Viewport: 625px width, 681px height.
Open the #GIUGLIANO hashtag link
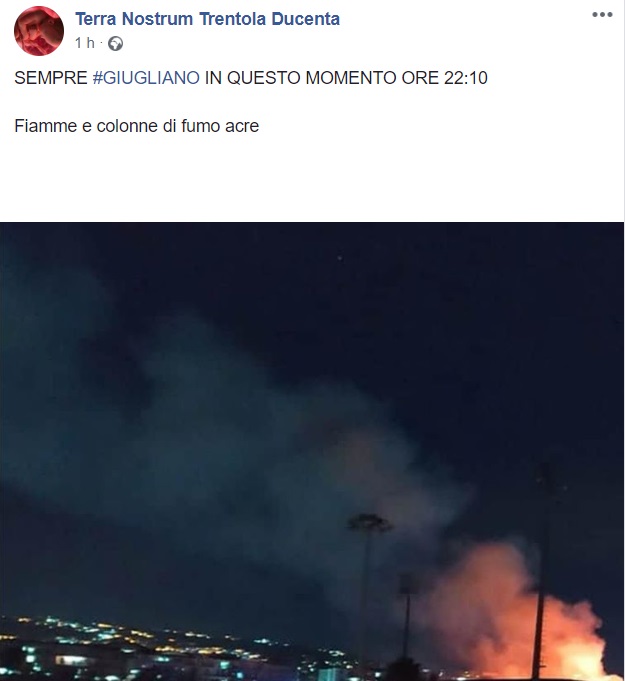point(146,78)
